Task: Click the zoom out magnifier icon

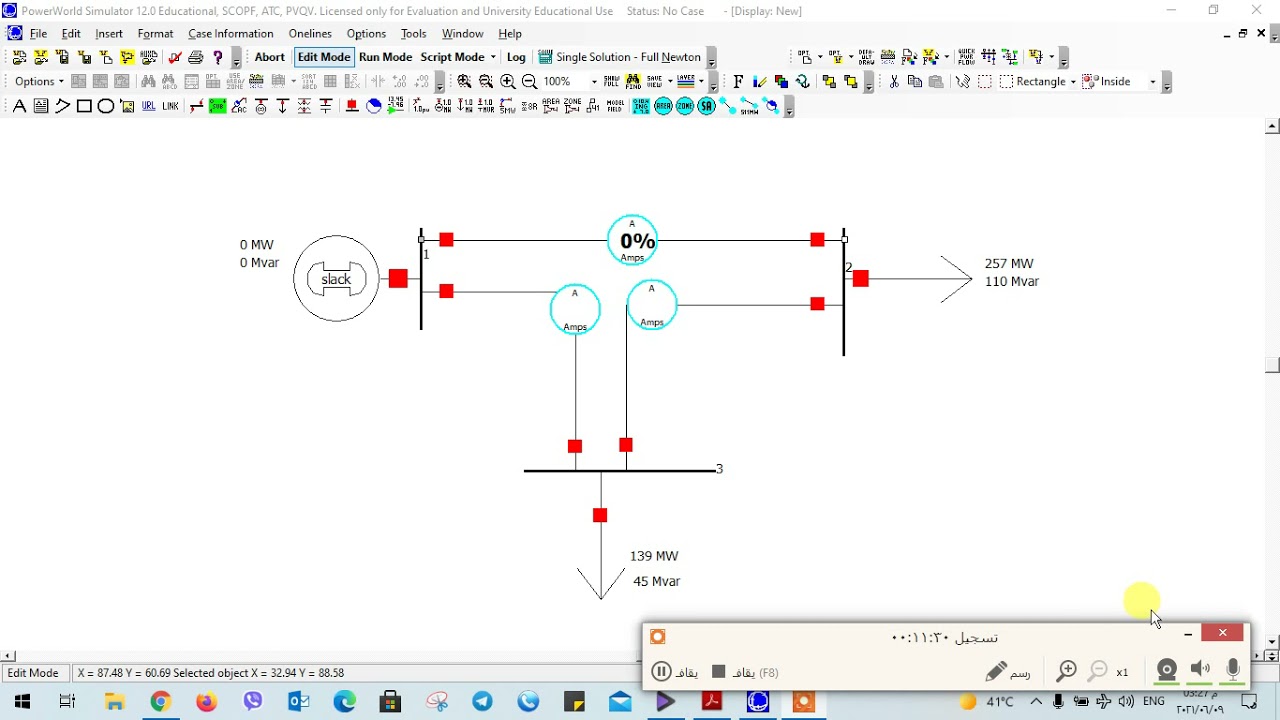Action: click(x=529, y=81)
